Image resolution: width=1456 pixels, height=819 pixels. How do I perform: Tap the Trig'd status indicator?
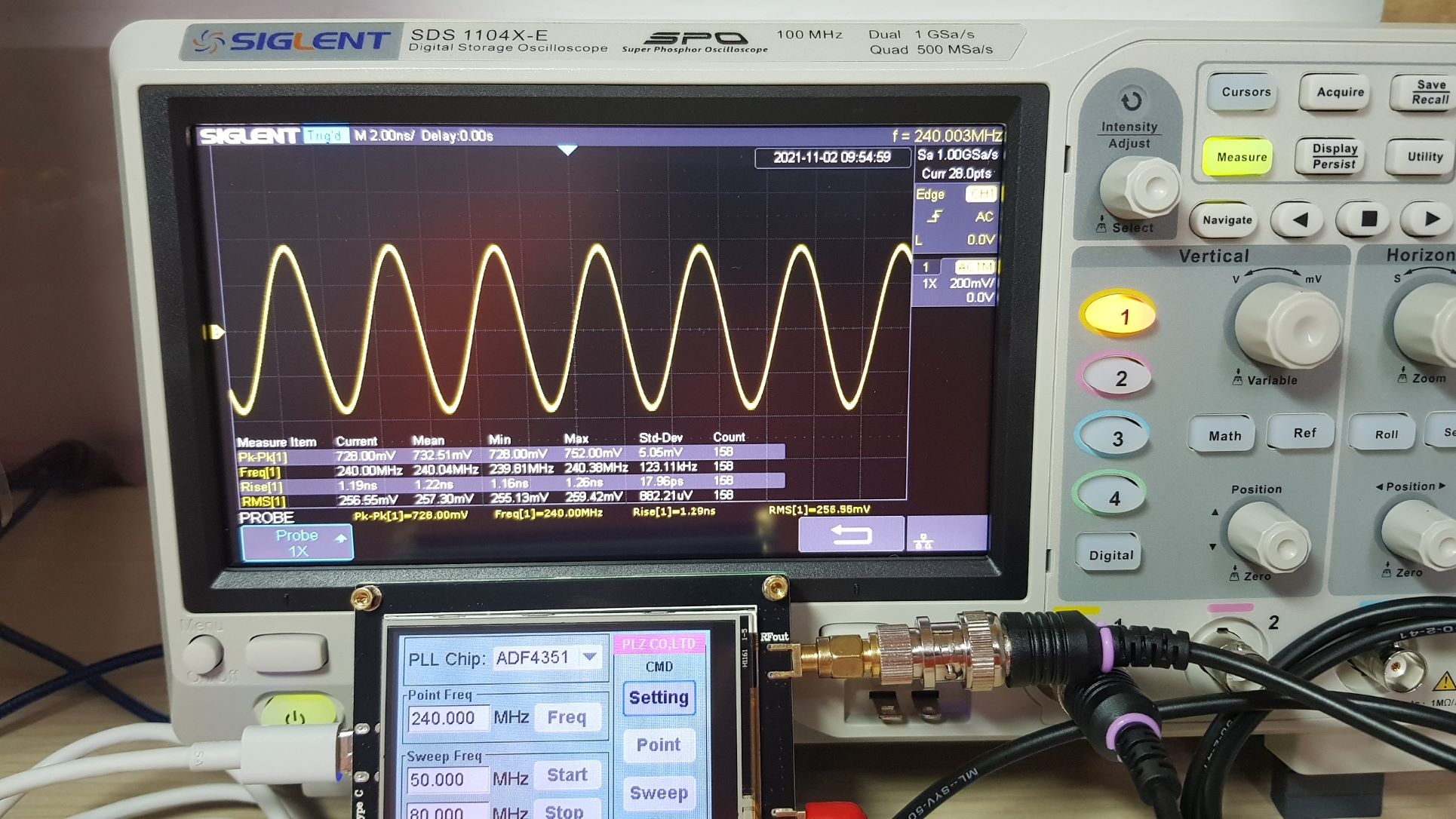[x=324, y=136]
